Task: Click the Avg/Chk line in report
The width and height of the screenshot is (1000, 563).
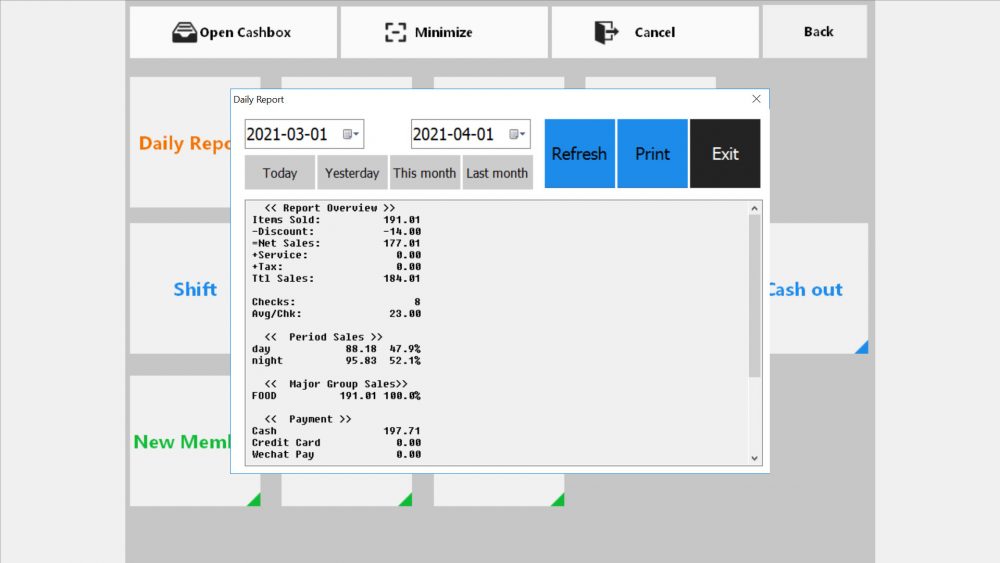Action: tap(336, 314)
